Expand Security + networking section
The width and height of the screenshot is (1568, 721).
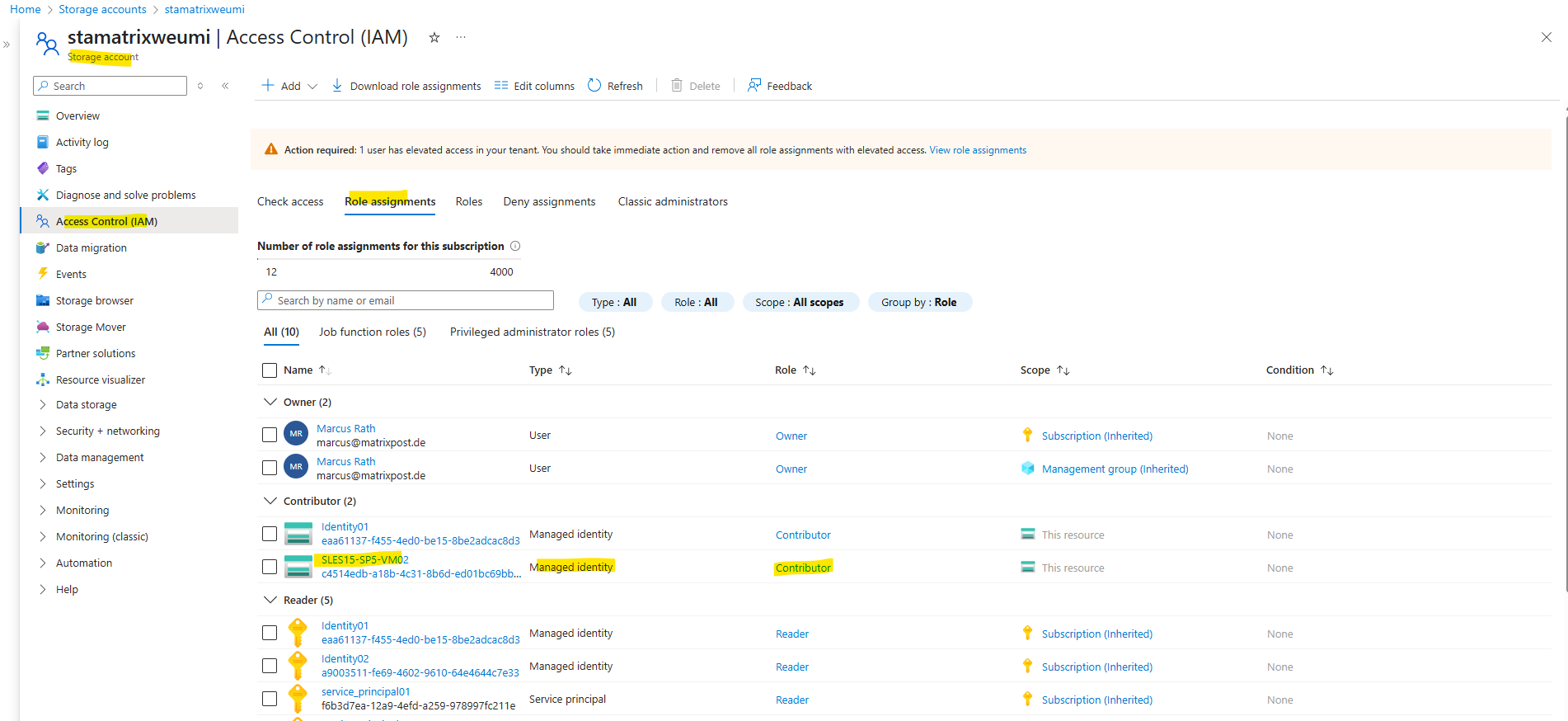(43, 431)
